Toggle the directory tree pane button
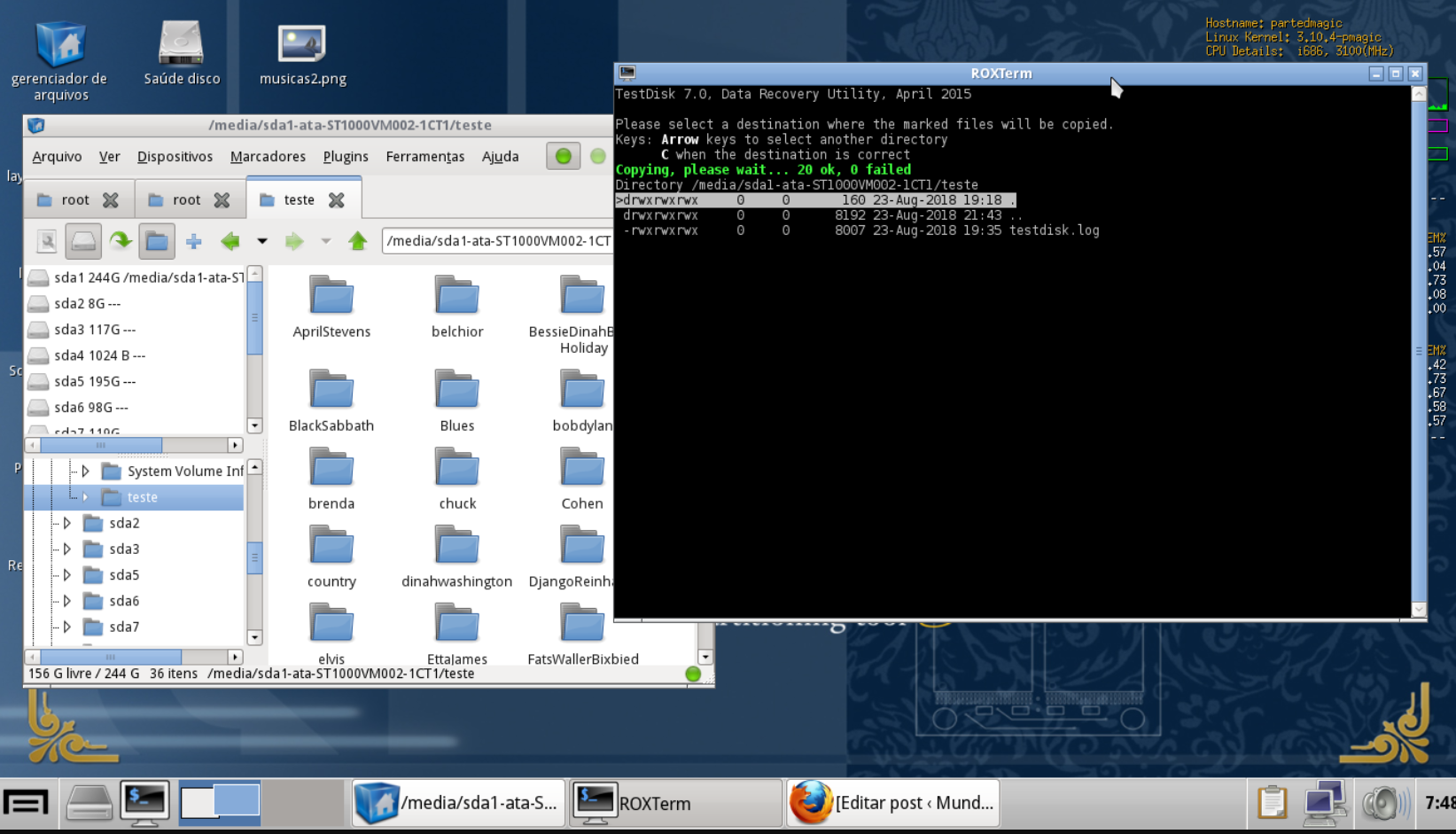The height and width of the screenshot is (834, 1456). point(157,241)
